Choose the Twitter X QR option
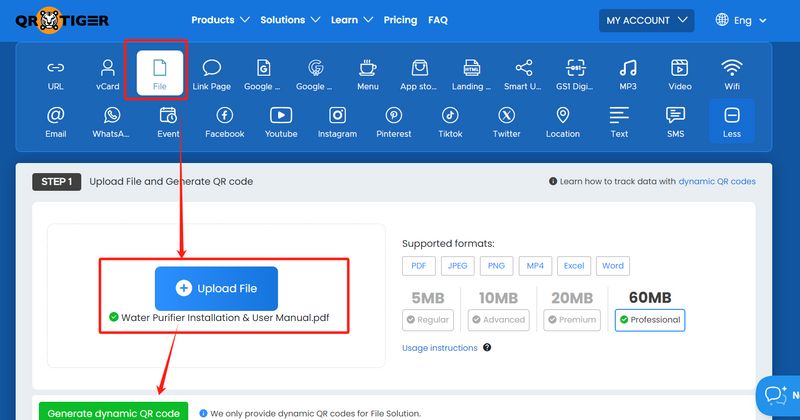Image resolution: width=800 pixels, height=420 pixels. [507, 122]
